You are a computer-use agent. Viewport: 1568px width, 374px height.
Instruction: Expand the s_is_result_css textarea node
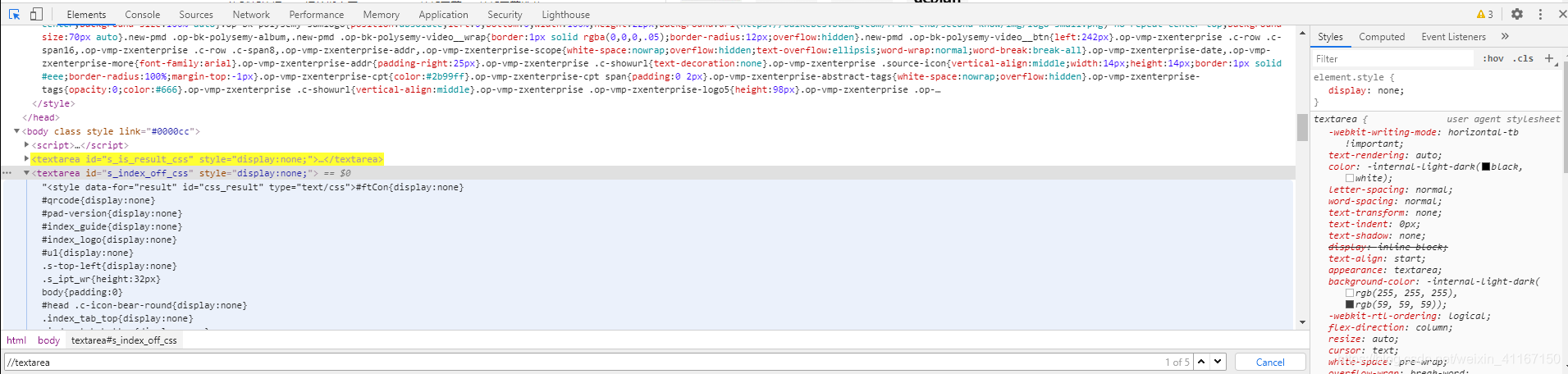point(27,158)
